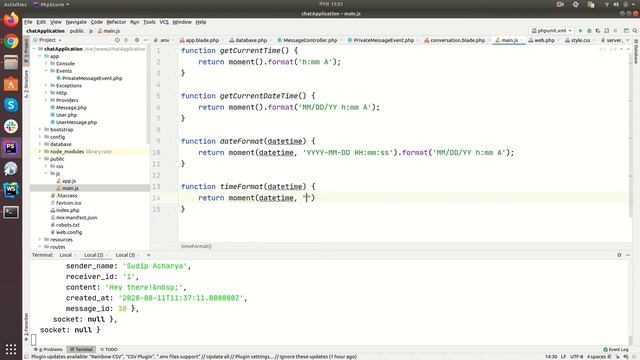The width and height of the screenshot is (640, 360).
Task: Open Favorites side tool window
Action: coord(27,327)
